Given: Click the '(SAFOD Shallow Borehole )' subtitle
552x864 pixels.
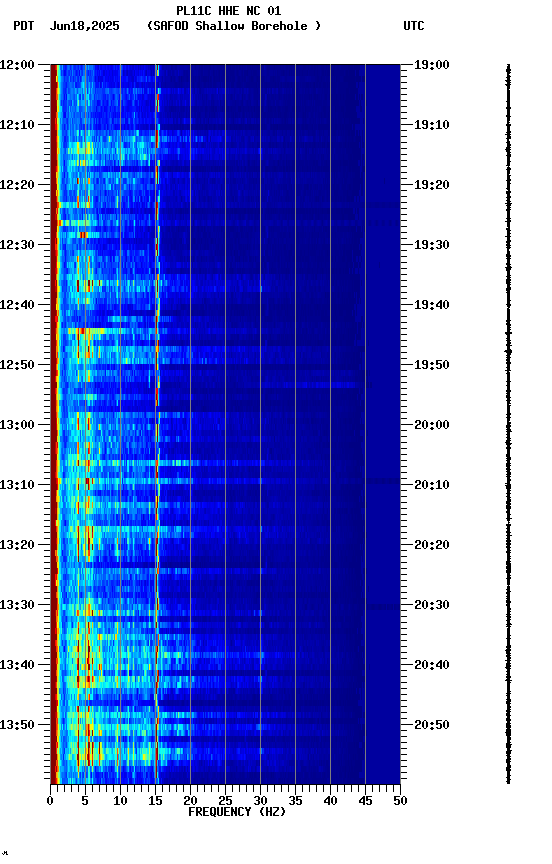Looking at the screenshot, I should 234,26.
